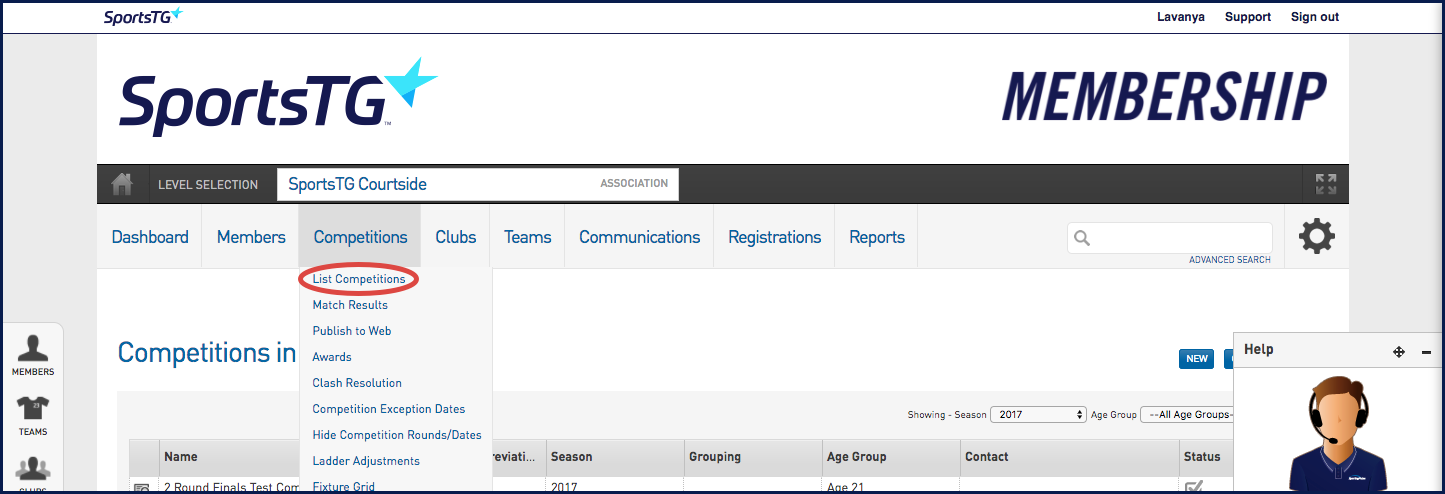The width and height of the screenshot is (1445, 494).
Task: Sort by the Name column header
Action: click(x=181, y=457)
